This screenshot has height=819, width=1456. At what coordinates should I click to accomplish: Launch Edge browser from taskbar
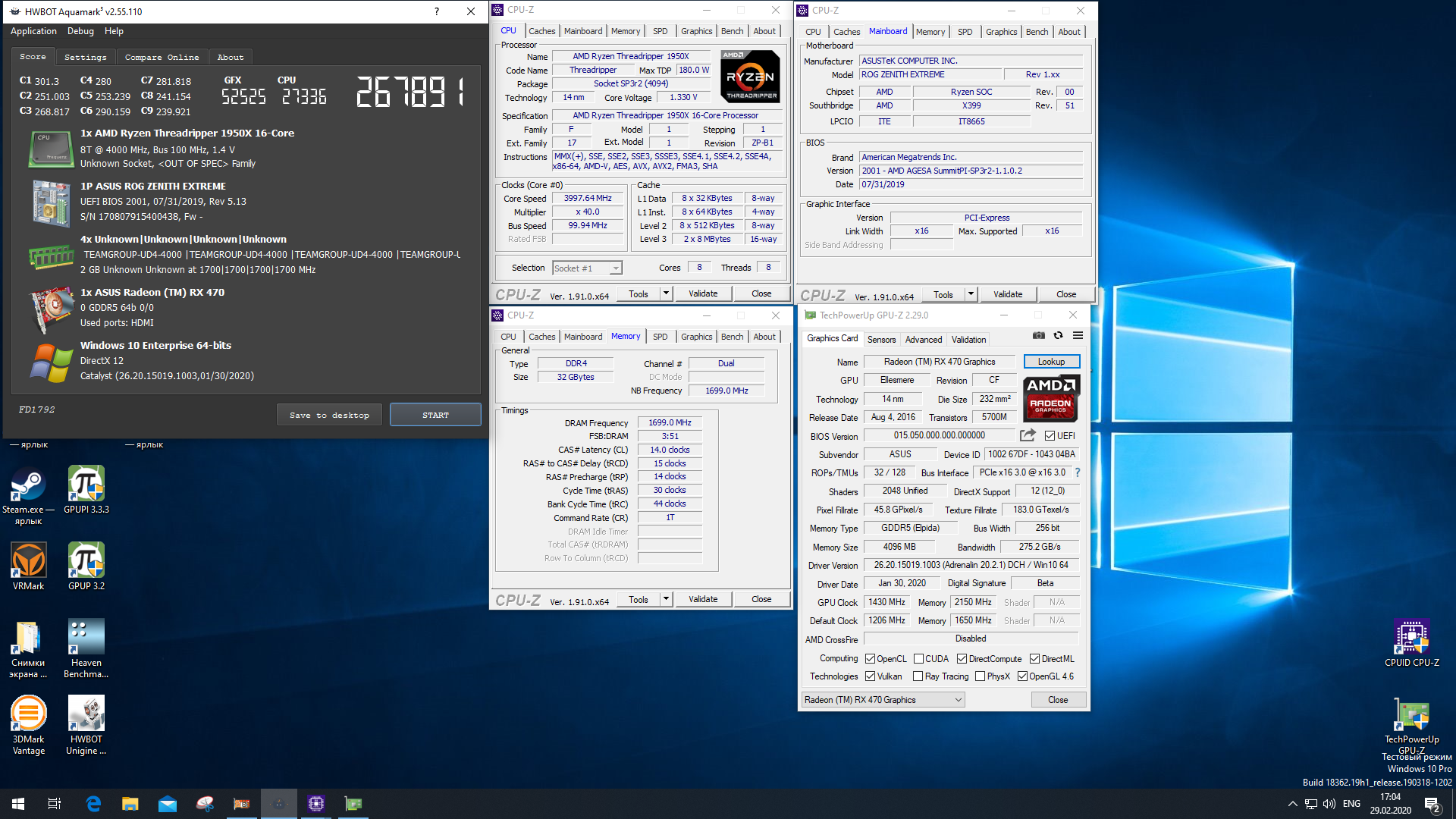93,804
